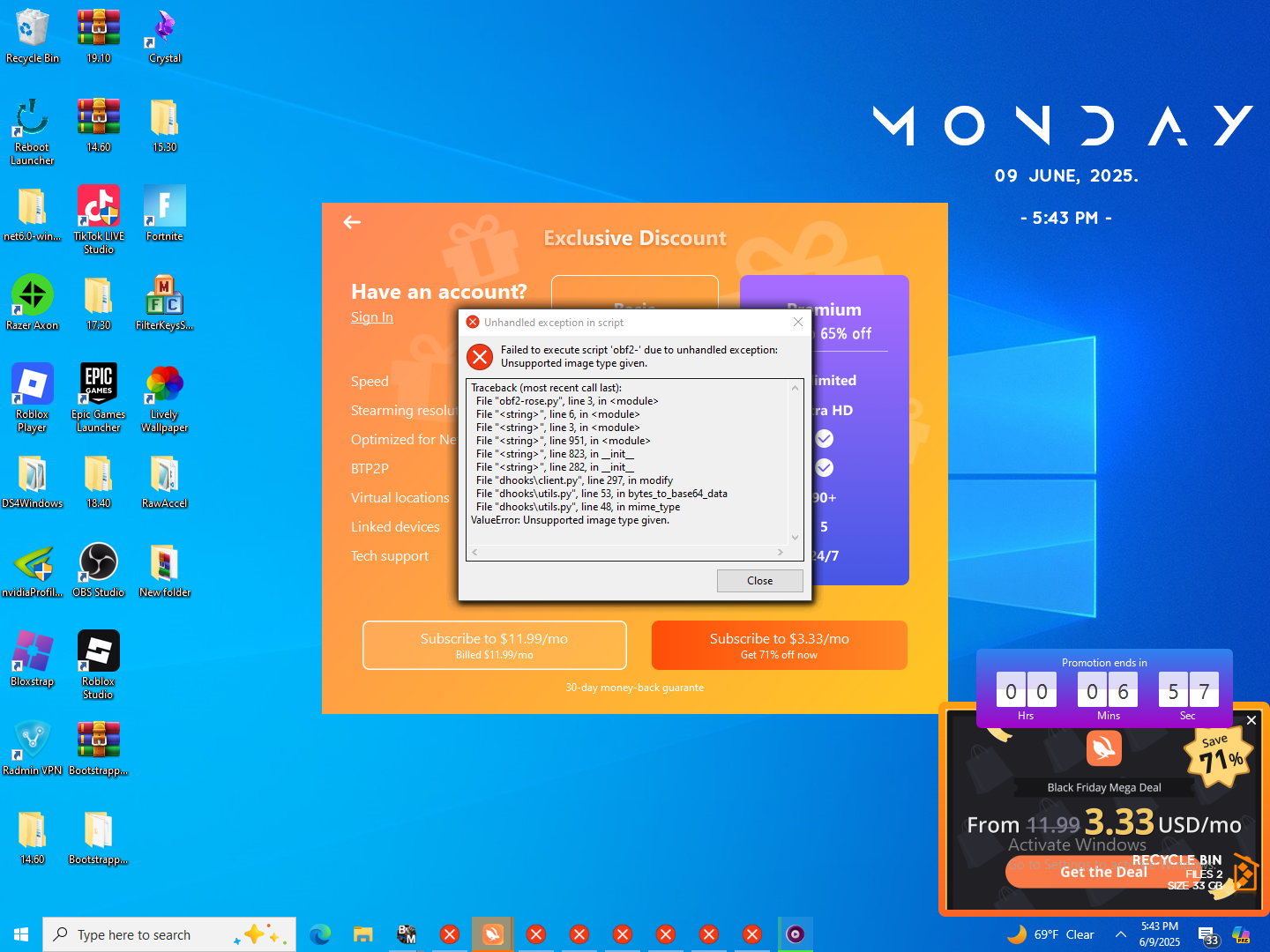Click the Close button in the exception dialog

click(759, 581)
